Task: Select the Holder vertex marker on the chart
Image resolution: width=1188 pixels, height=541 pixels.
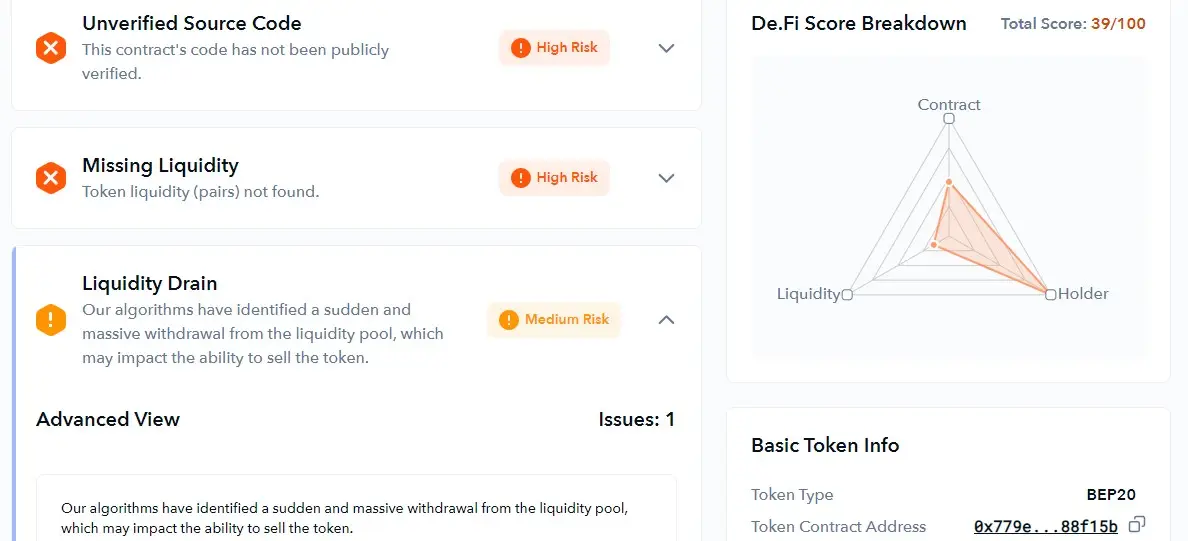Action: pyautogui.click(x=1050, y=294)
